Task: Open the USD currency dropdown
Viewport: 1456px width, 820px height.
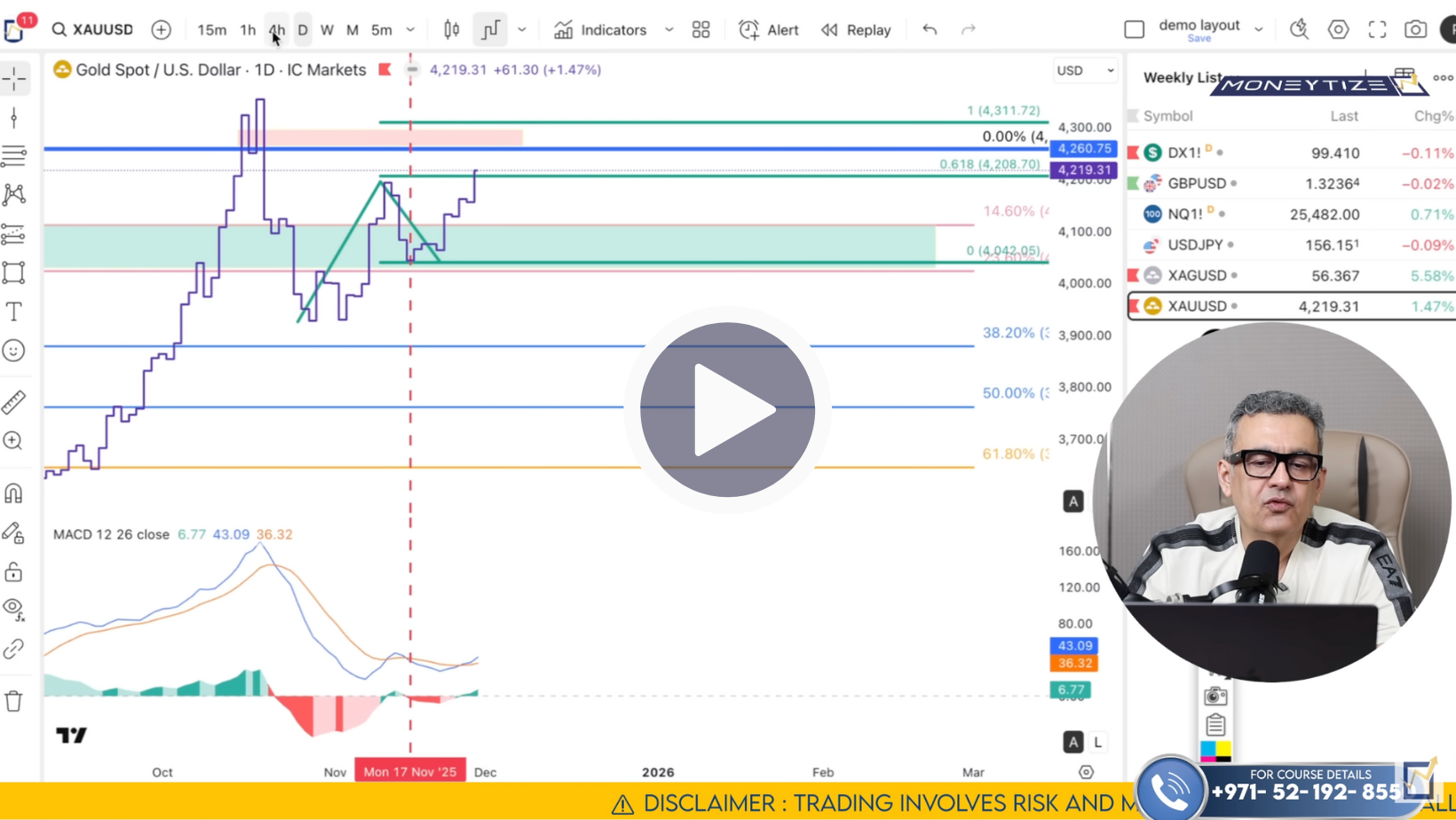Action: [1085, 70]
